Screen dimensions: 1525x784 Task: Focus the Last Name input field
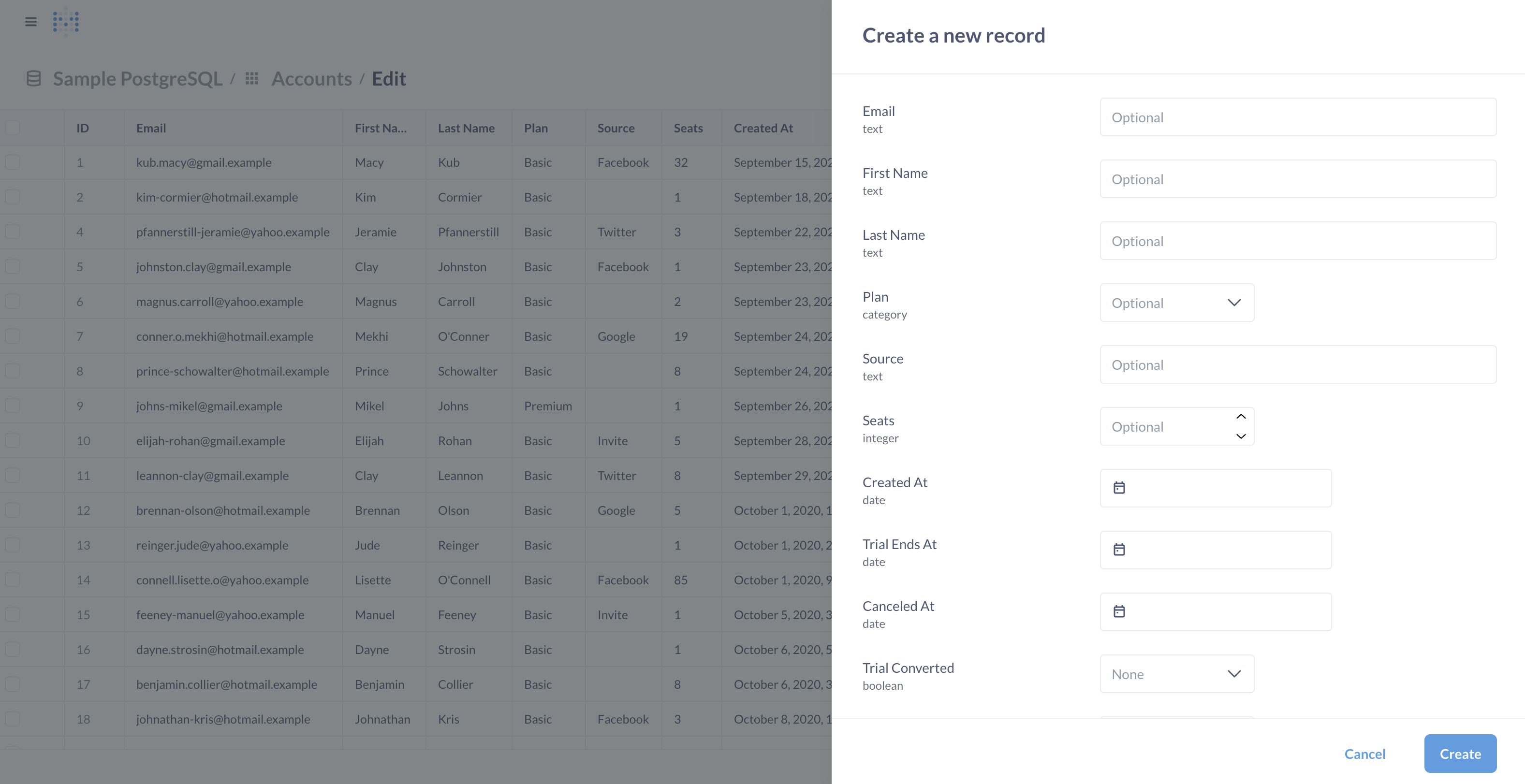coord(1298,241)
